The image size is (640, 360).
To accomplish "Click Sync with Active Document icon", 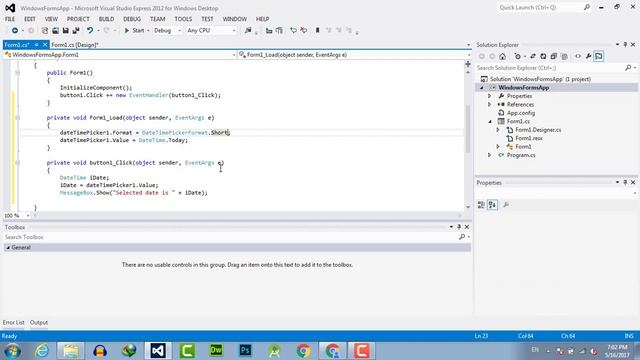I will point(533,56).
